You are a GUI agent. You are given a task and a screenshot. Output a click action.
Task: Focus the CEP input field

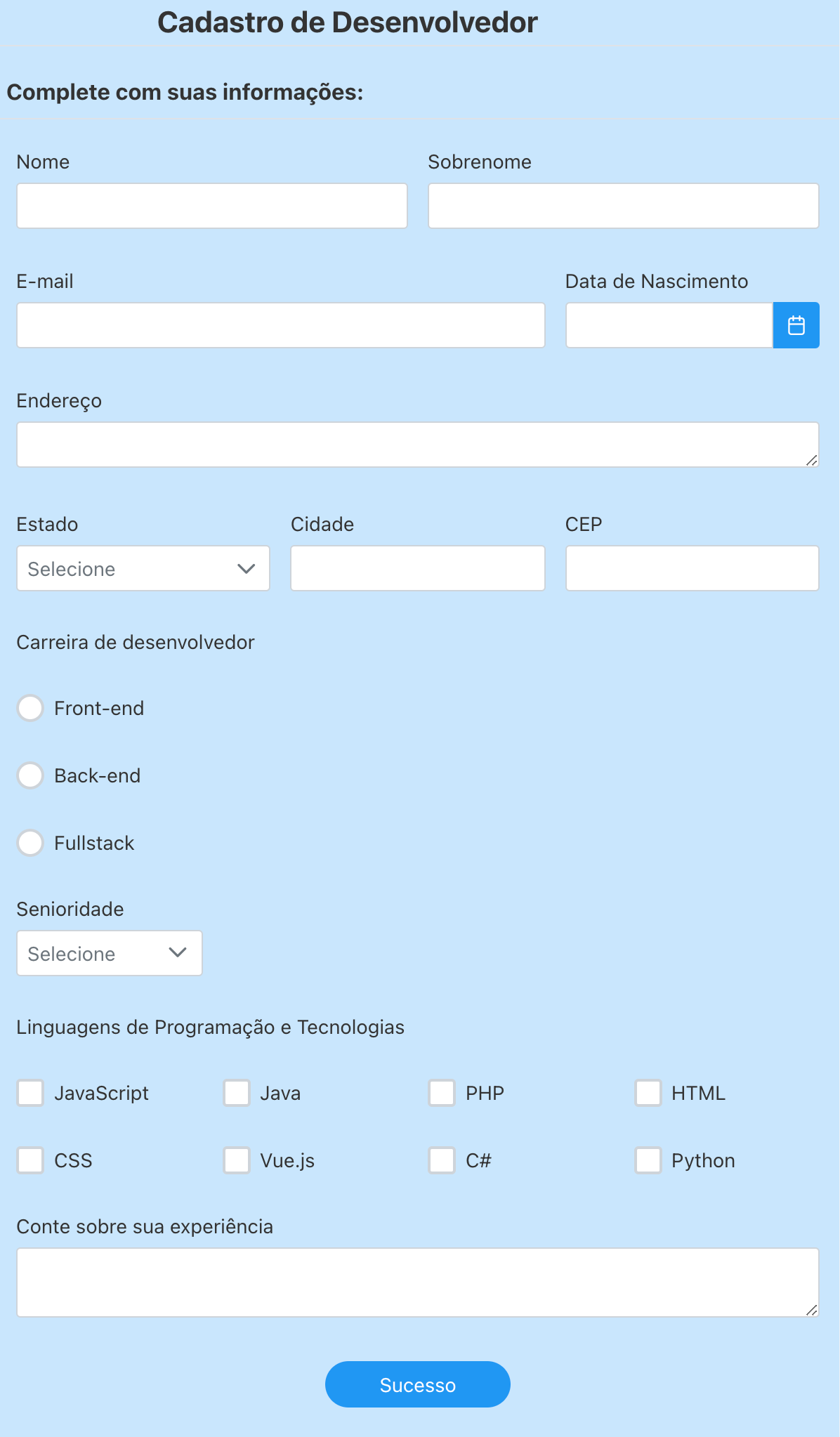pos(693,568)
